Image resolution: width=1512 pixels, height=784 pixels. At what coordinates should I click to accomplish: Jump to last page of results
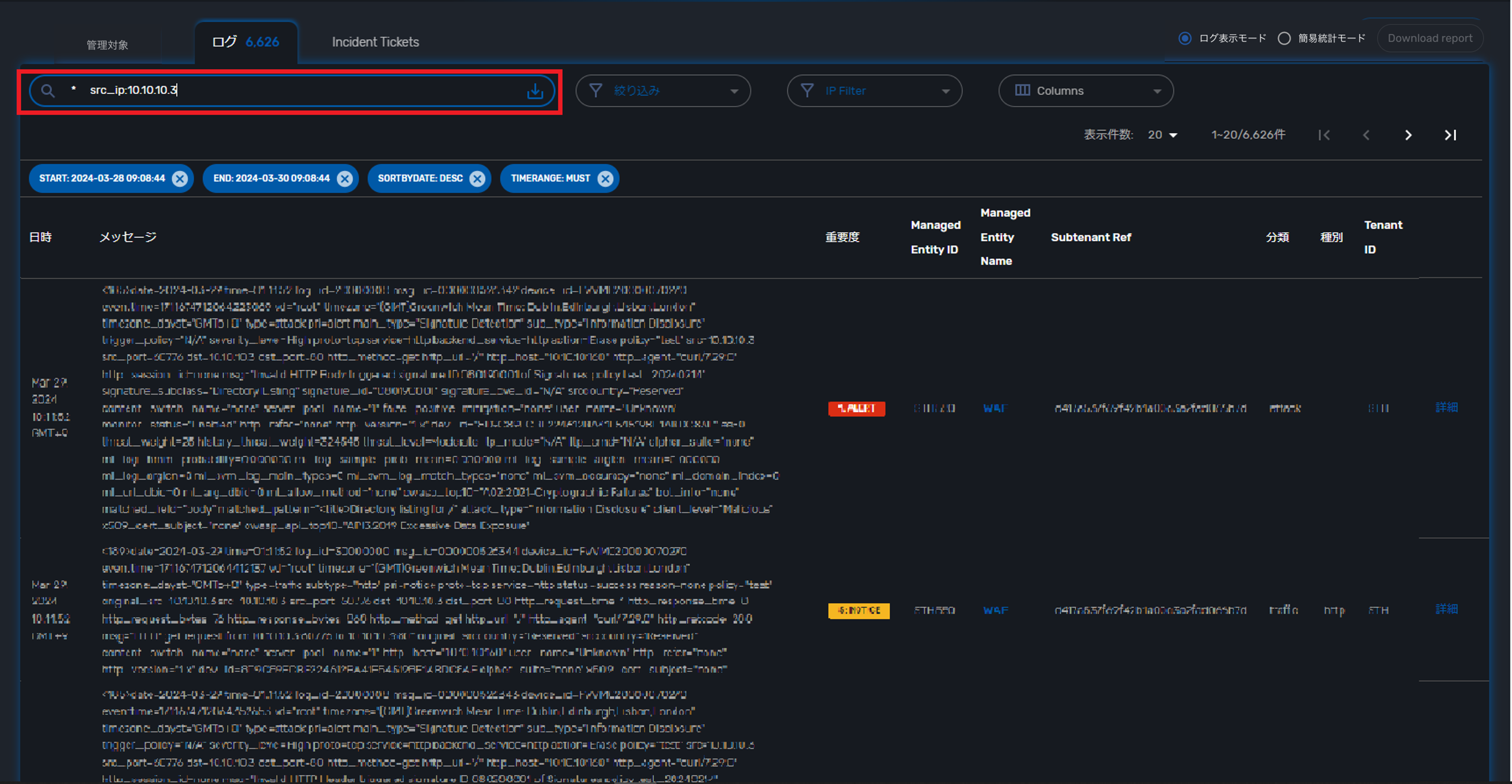[1450, 136]
